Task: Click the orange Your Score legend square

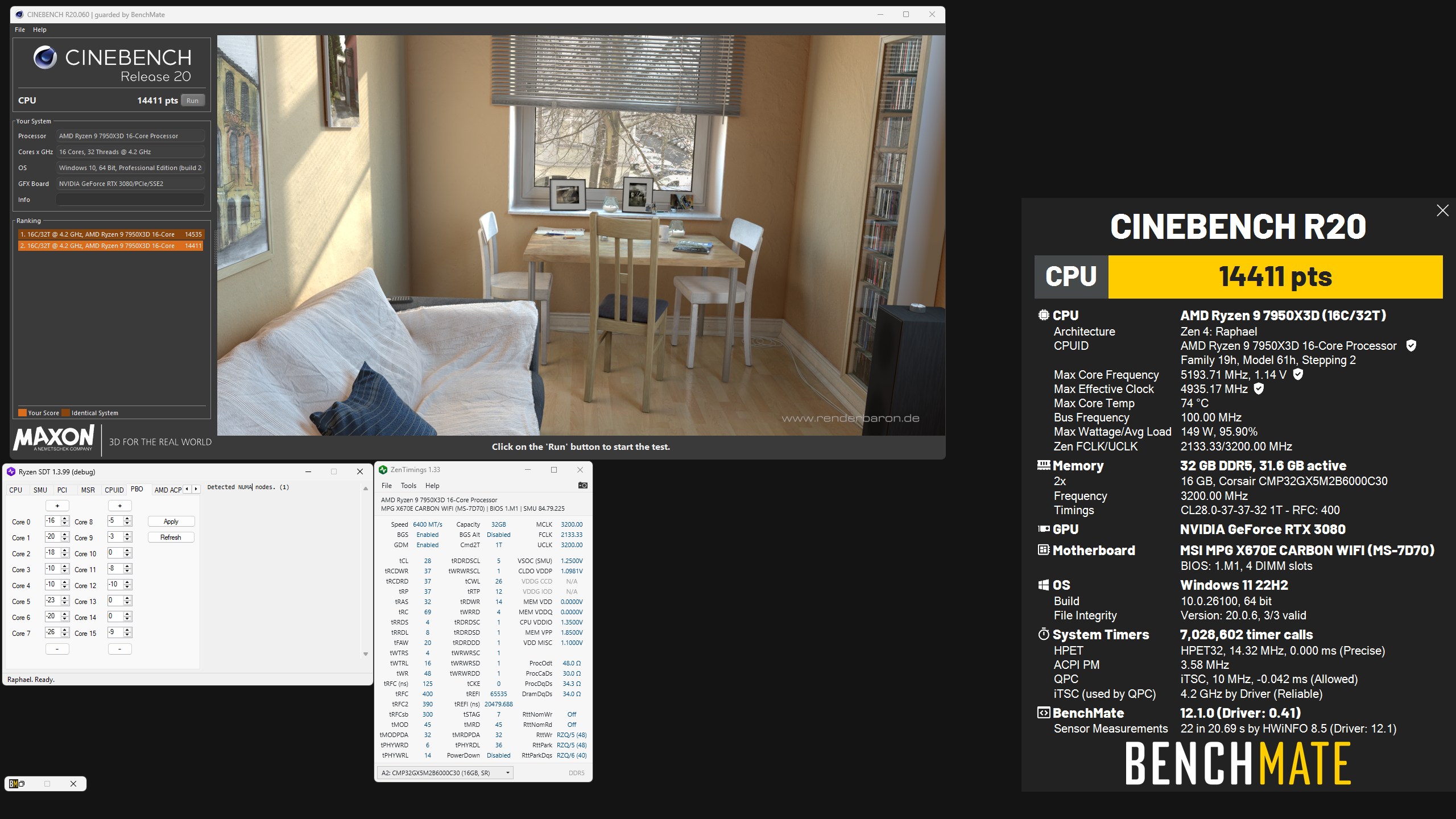Action: pyautogui.click(x=22, y=412)
